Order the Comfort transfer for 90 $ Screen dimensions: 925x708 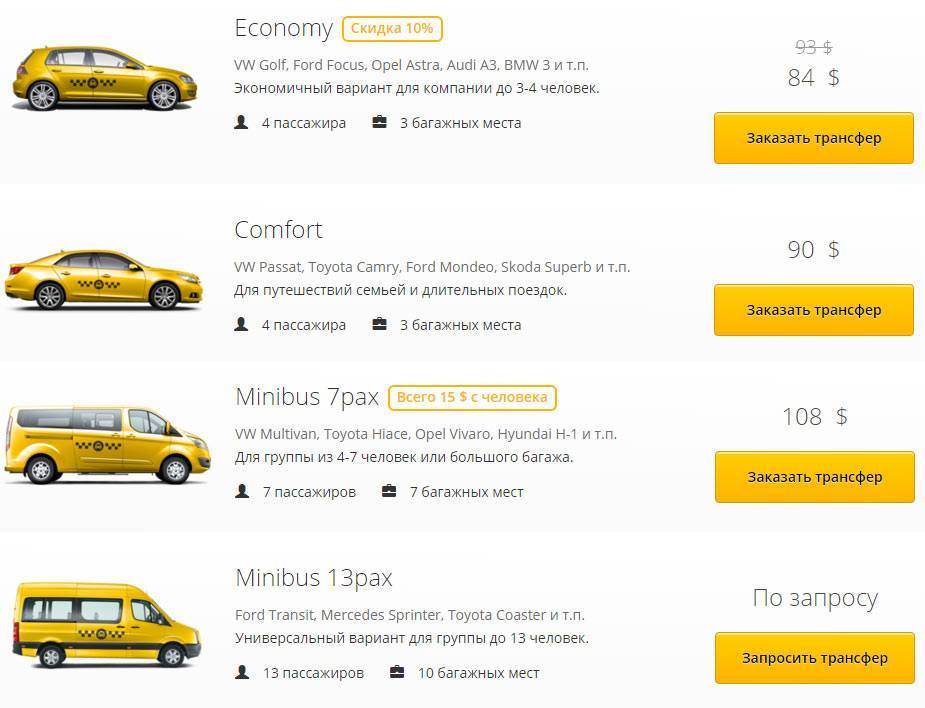pos(813,310)
